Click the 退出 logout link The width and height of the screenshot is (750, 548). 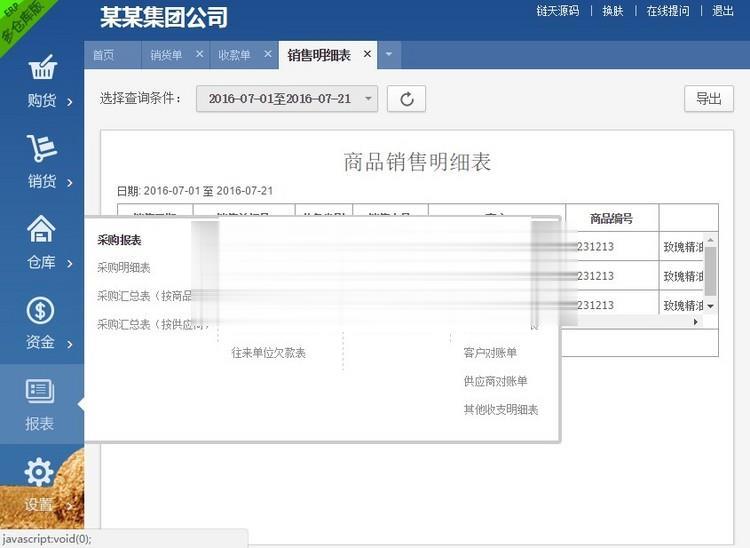point(723,11)
